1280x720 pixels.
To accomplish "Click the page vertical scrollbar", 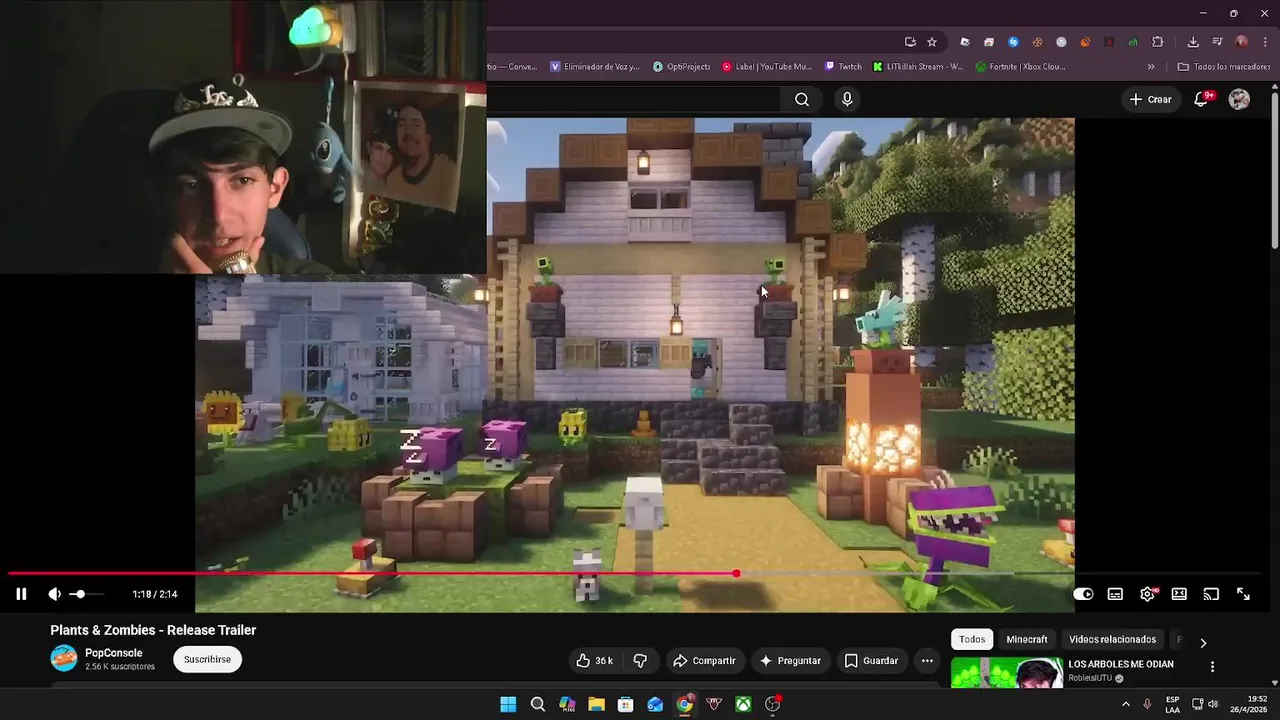I will tap(1274, 170).
